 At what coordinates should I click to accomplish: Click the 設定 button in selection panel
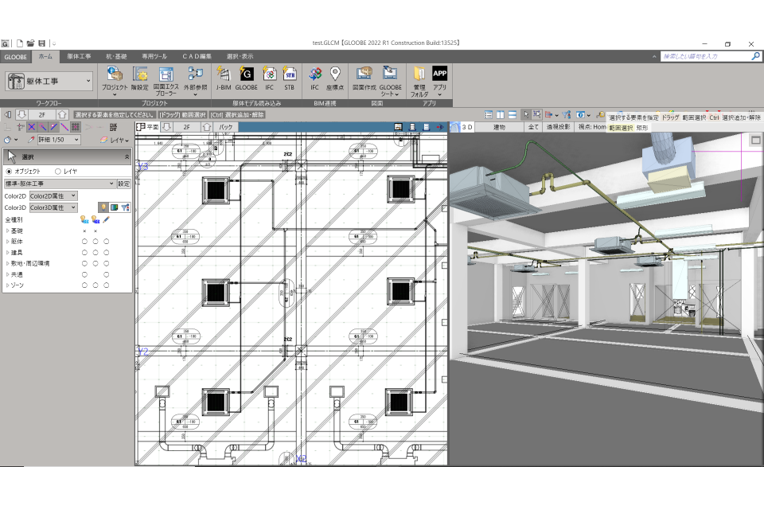[124, 184]
